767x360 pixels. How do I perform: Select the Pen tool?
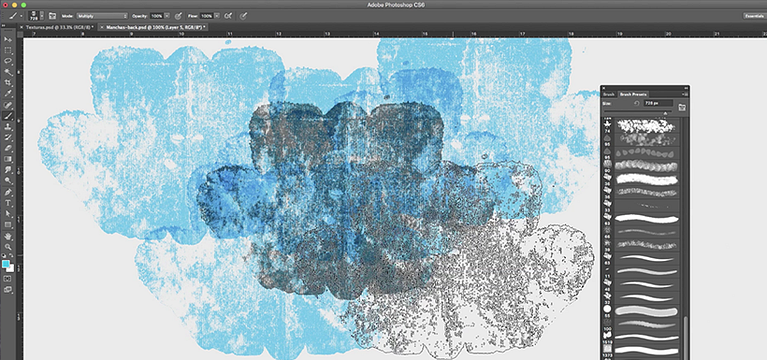coord(8,192)
